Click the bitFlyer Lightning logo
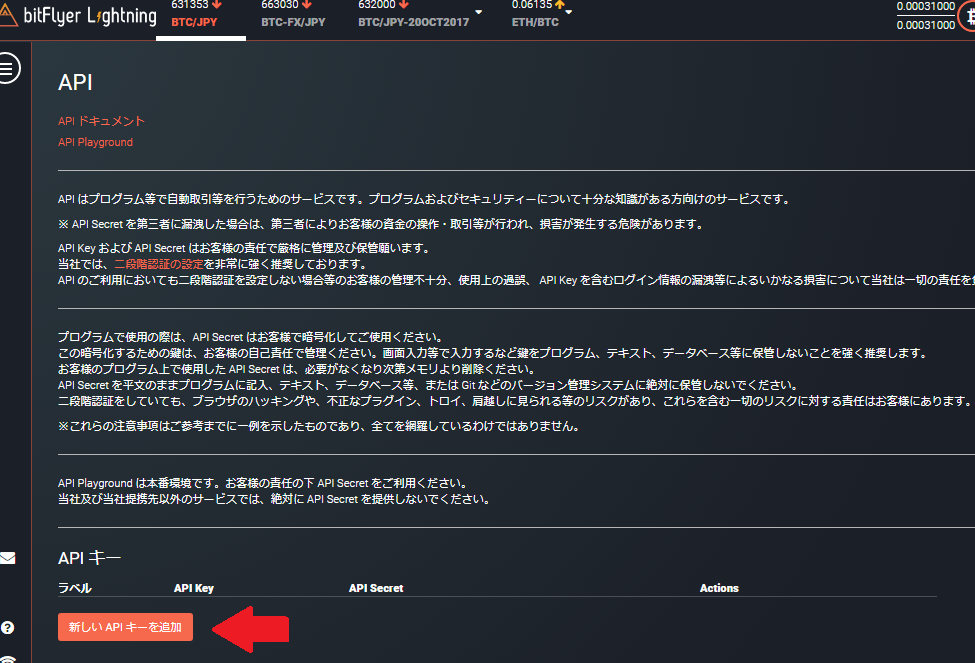975x663 pixels. pos(78,16)
